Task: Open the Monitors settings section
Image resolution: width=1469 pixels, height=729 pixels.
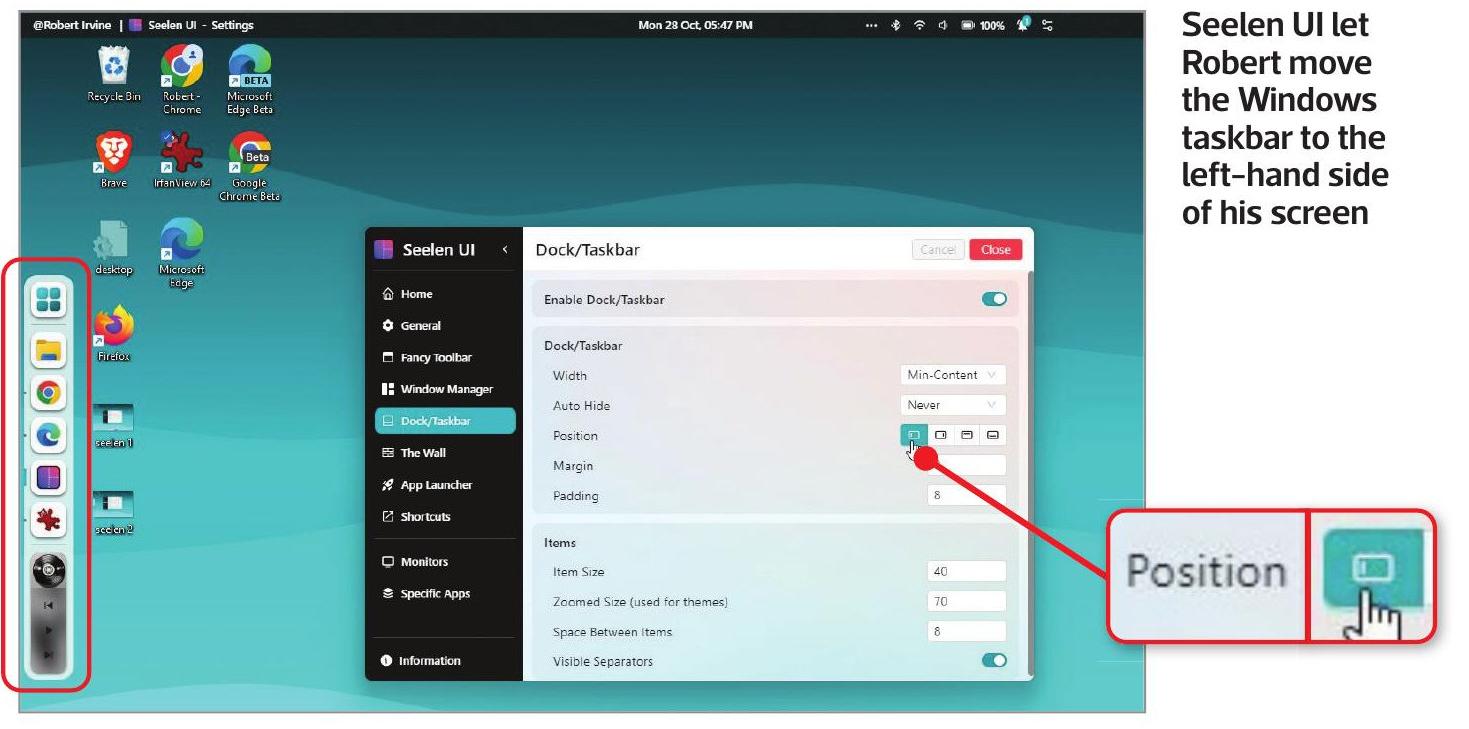Action: coord(445,562)
